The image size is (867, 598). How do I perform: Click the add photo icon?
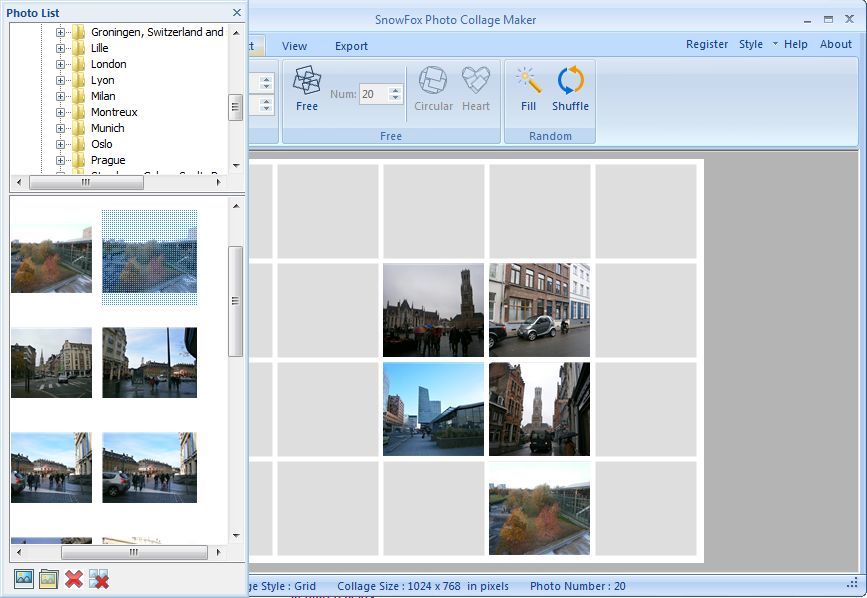(x=23, y=578)
